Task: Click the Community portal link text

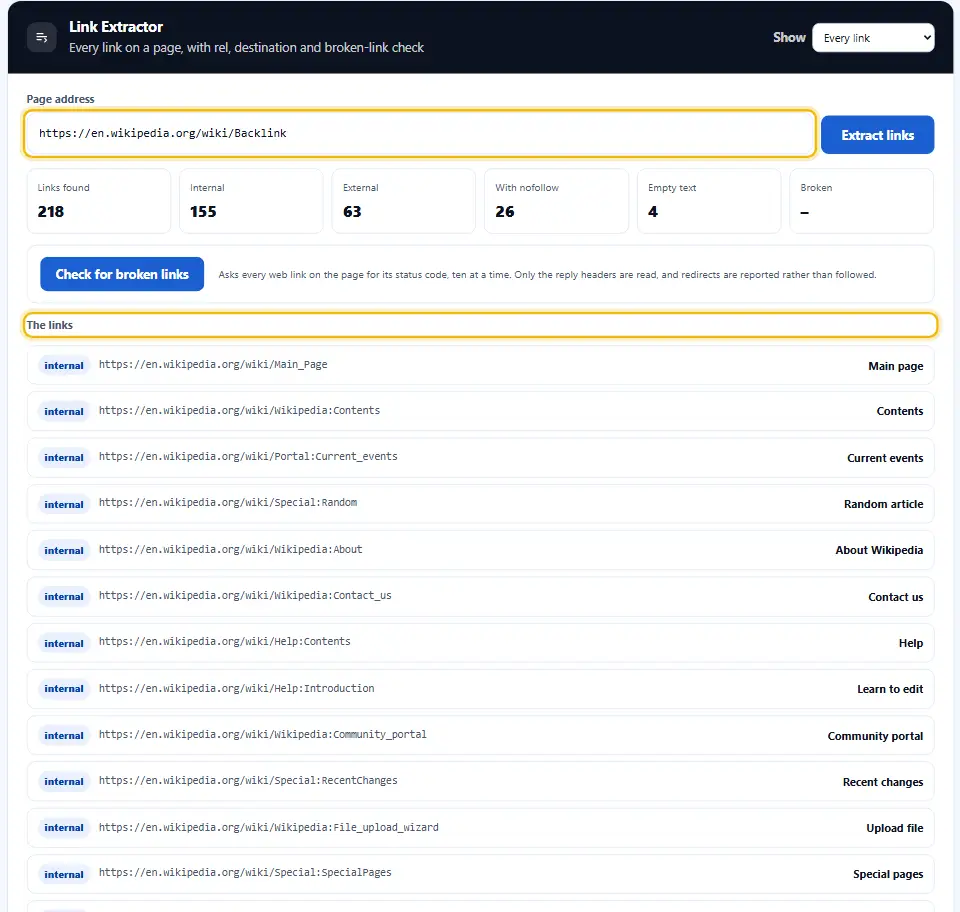Action: 875,736
